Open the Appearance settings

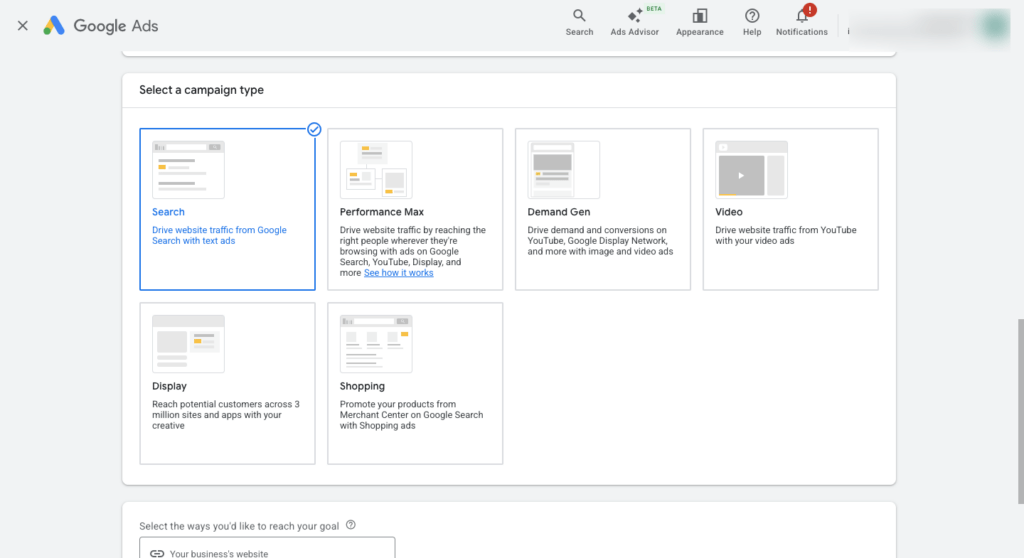point(699,22)
